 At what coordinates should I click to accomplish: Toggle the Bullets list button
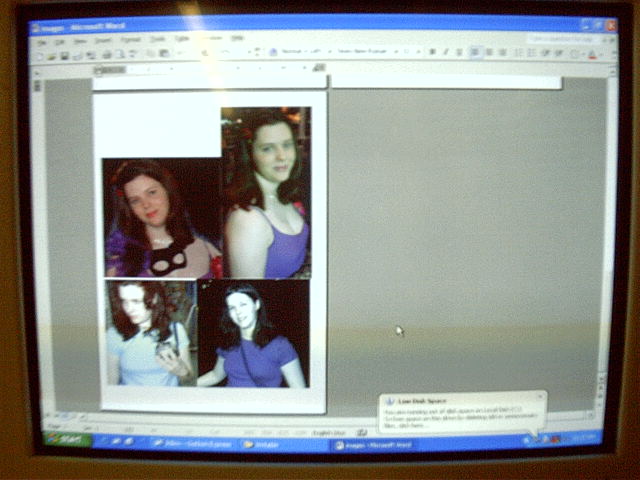tap(531, 53)
